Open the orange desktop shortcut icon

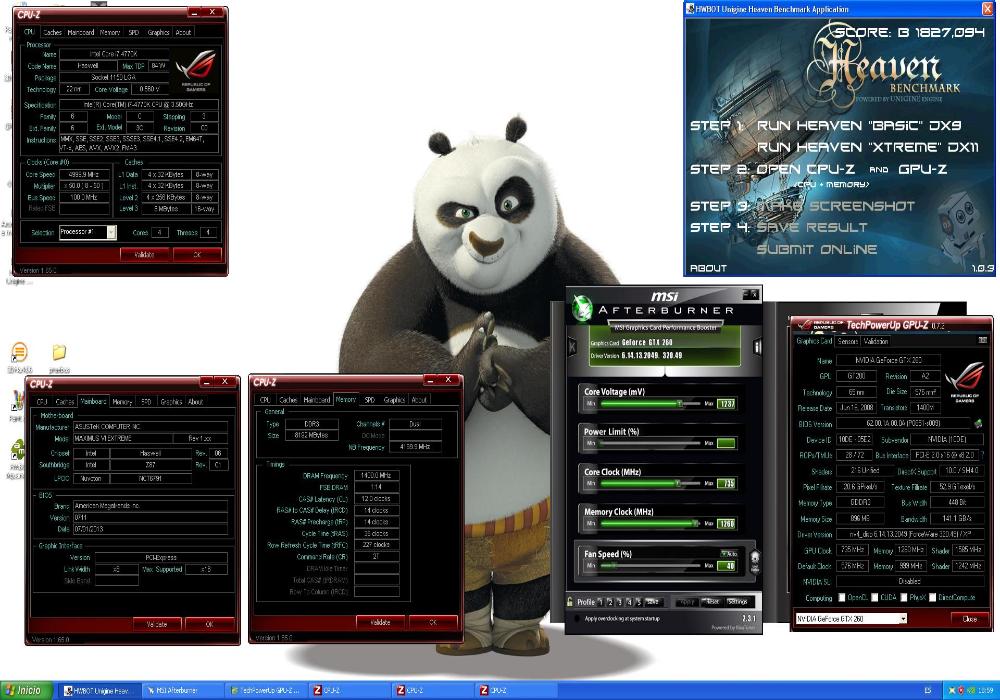[x=20, y=353]
